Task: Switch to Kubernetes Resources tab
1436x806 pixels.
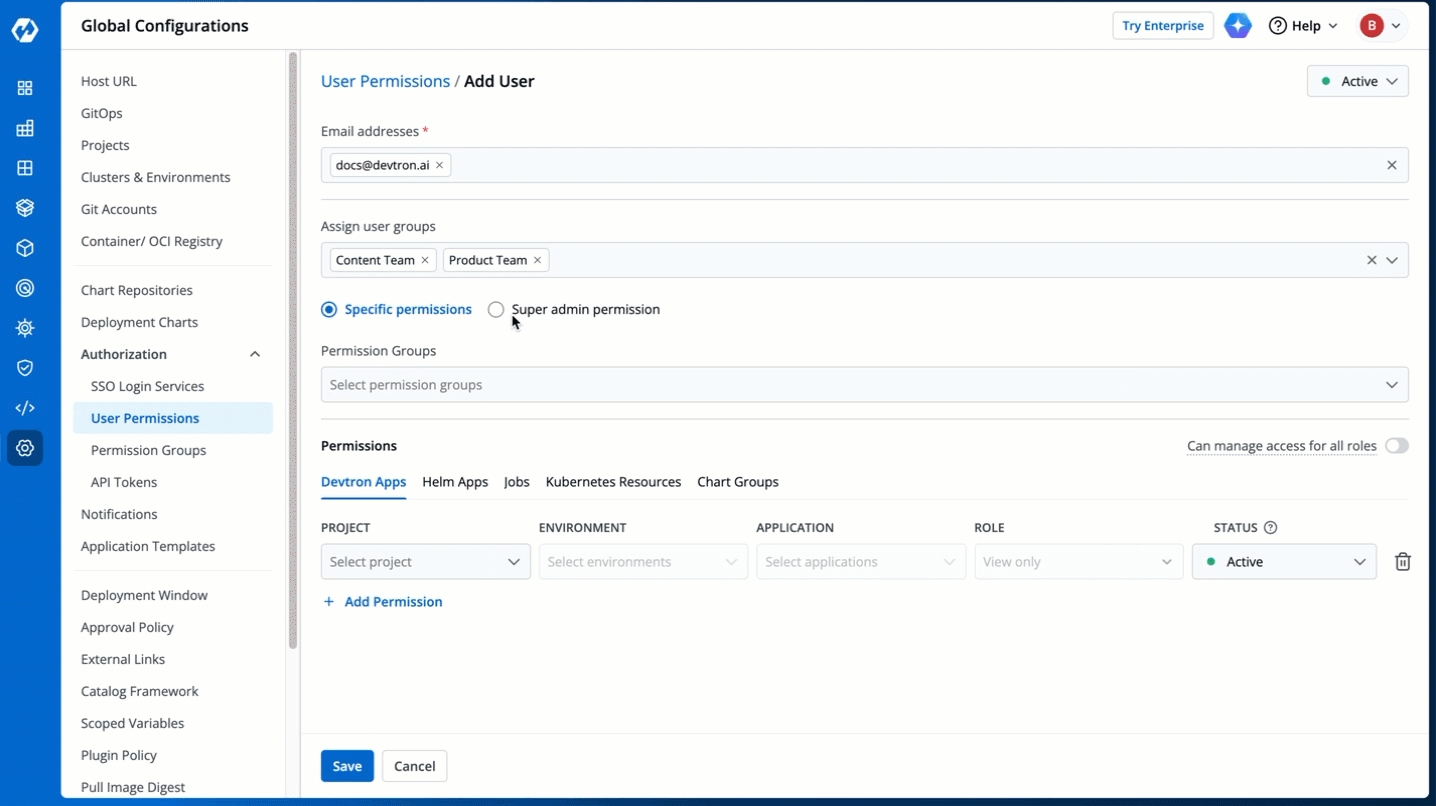Action: (613, 482)
